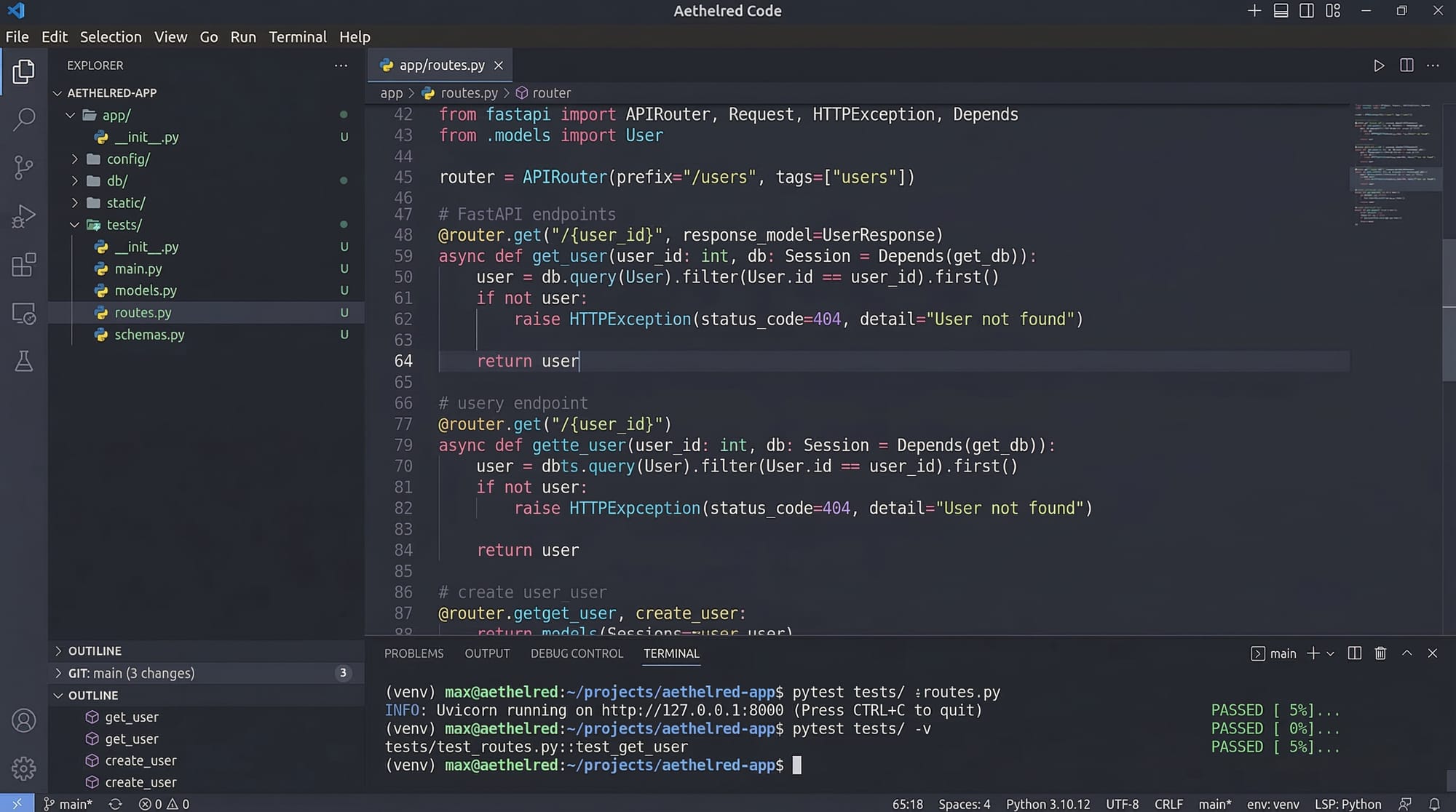1456x812 pixels.
Task: Toggle the bottom panel layout icon
Action: (x=1281, y=11)
